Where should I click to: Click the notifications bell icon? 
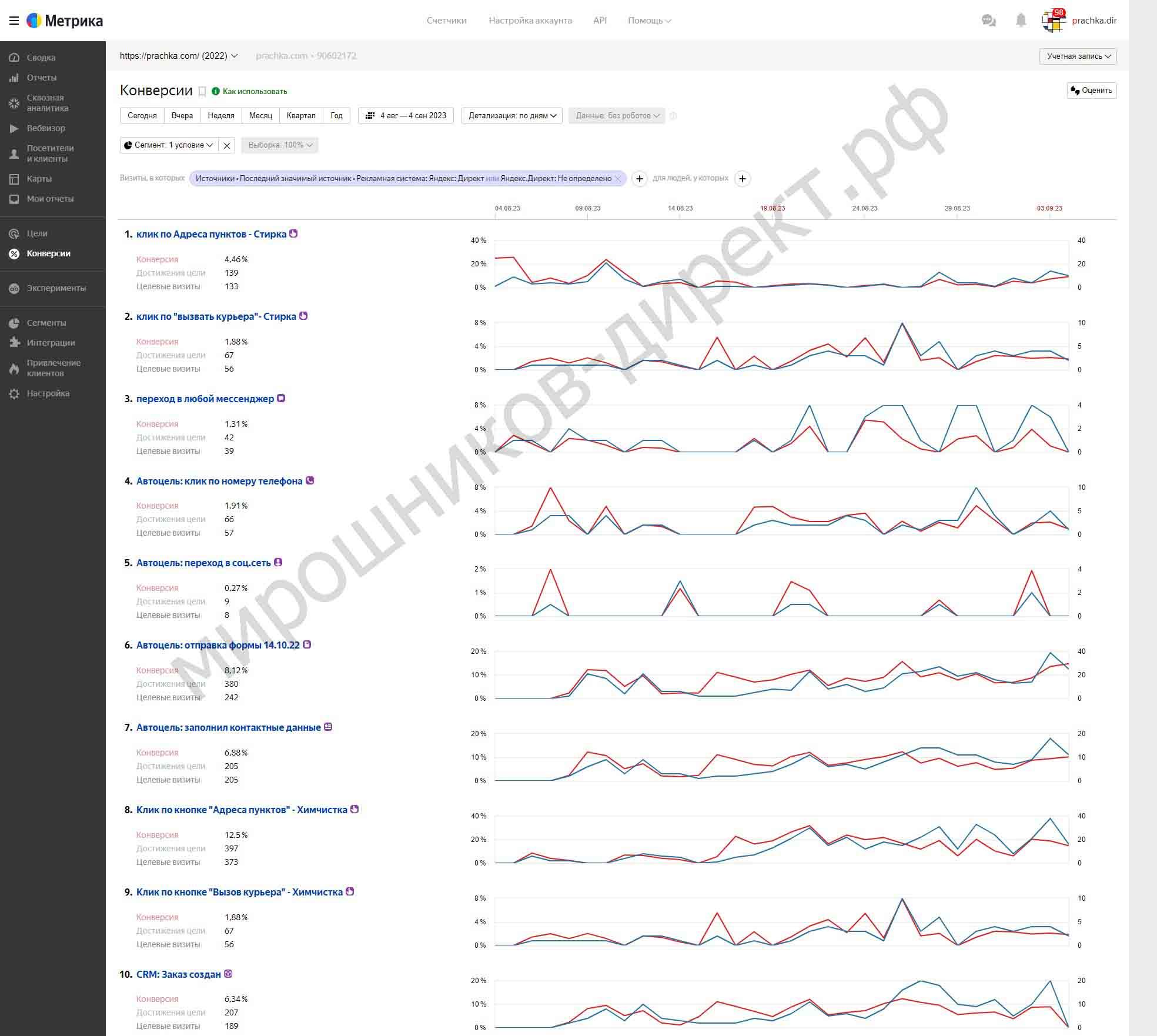1021,21
